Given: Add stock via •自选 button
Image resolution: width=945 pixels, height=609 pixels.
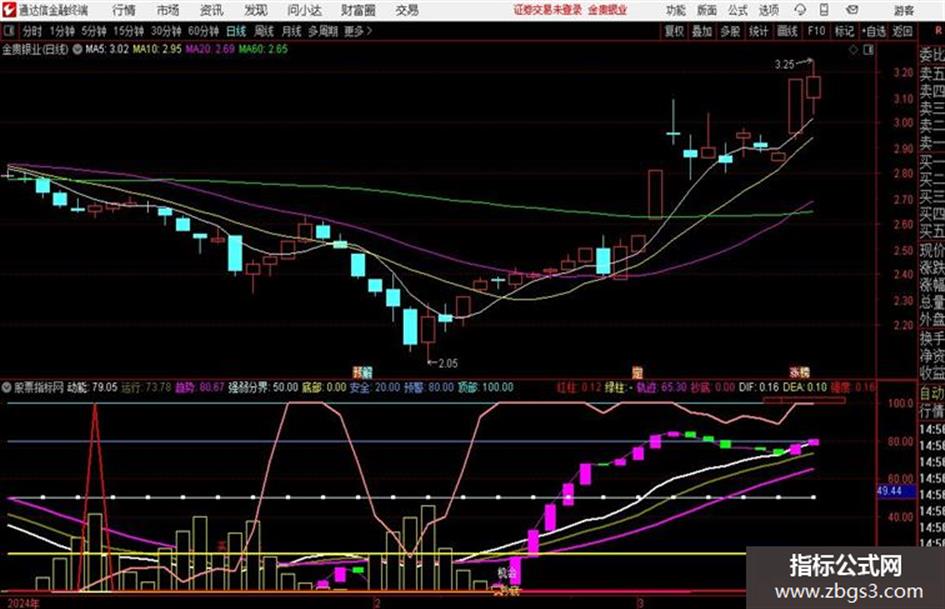Looking at the screenshot, I should coord(874,31).
